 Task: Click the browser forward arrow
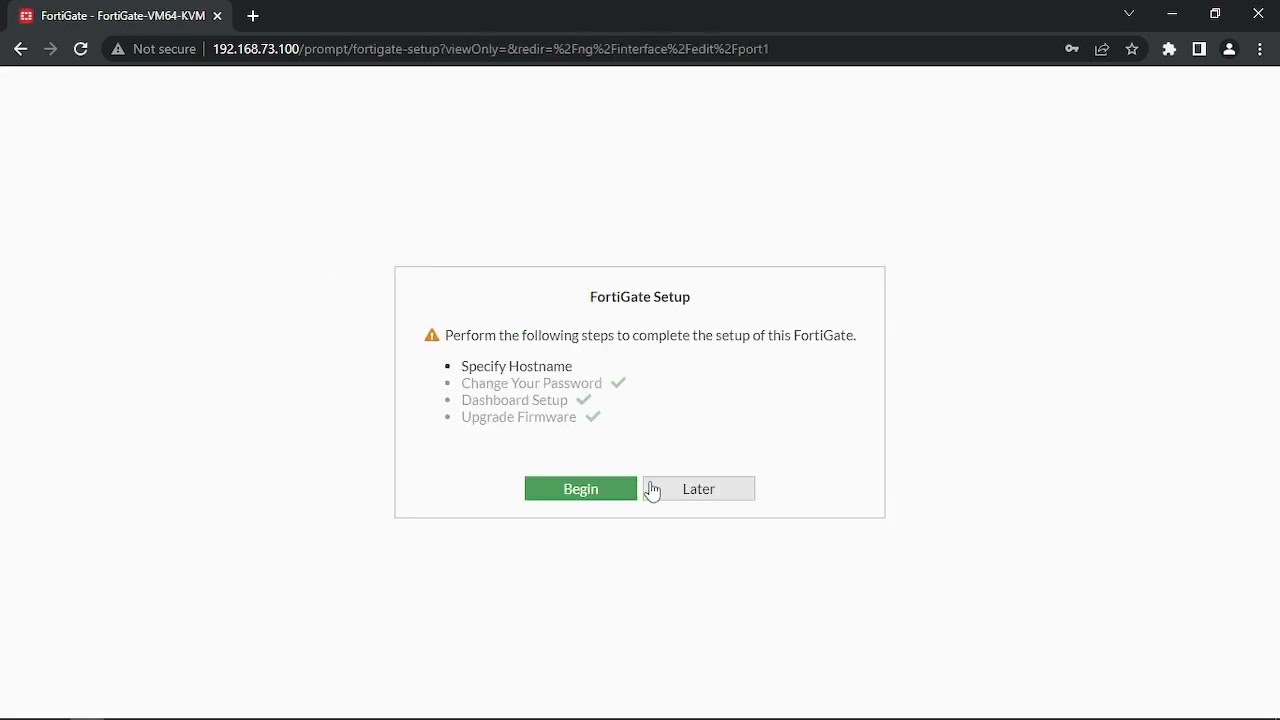click(x=51, y=49)
